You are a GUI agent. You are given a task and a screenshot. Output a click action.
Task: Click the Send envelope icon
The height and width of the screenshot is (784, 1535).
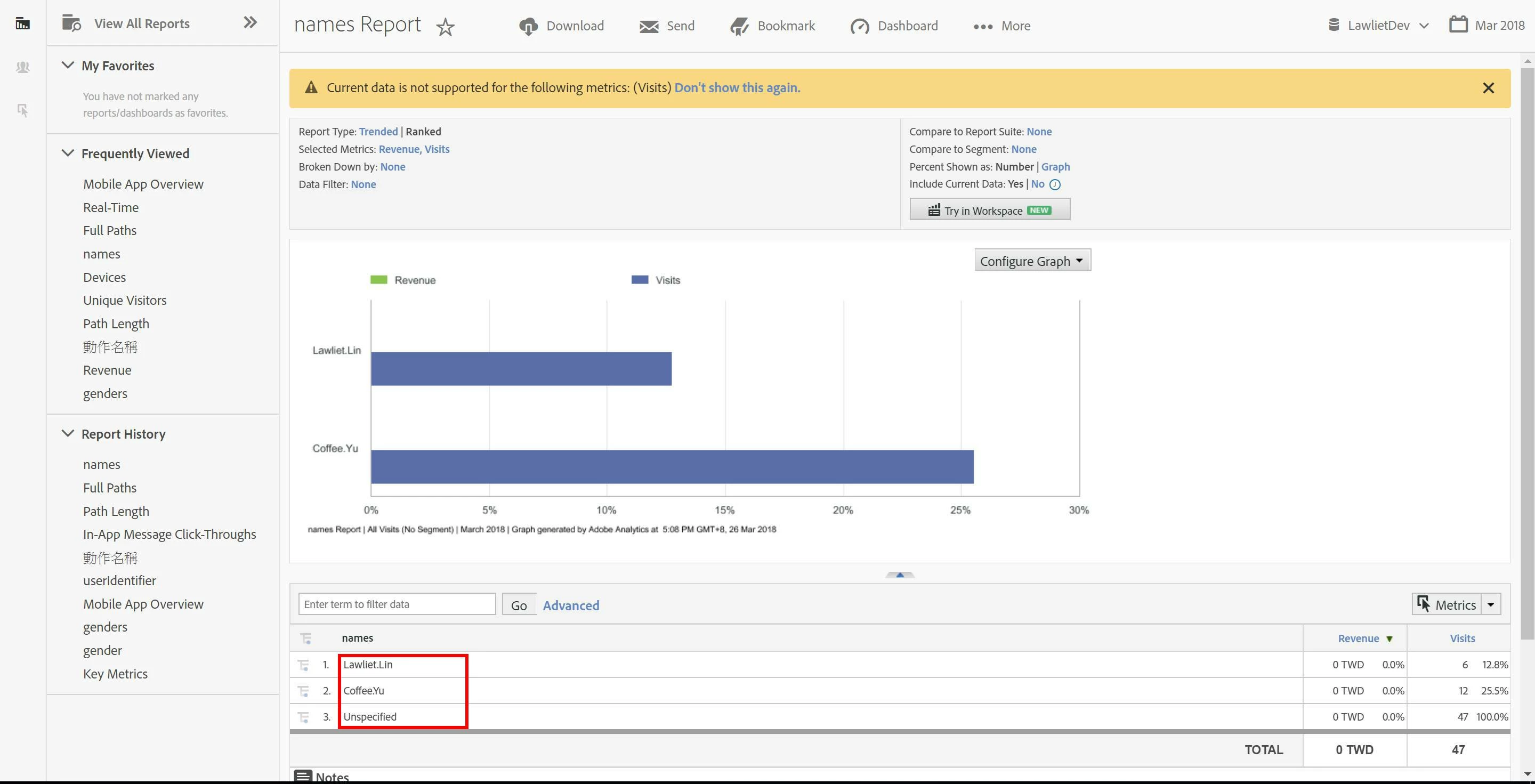point(648,26)
